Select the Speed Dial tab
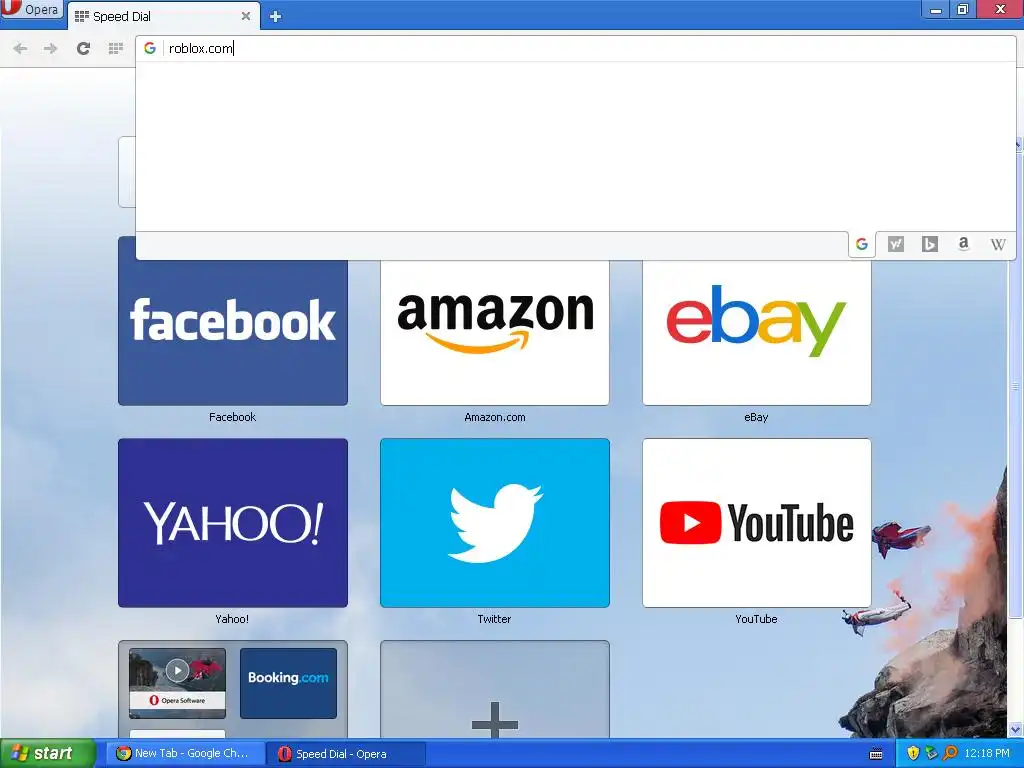 pos(162,16)
